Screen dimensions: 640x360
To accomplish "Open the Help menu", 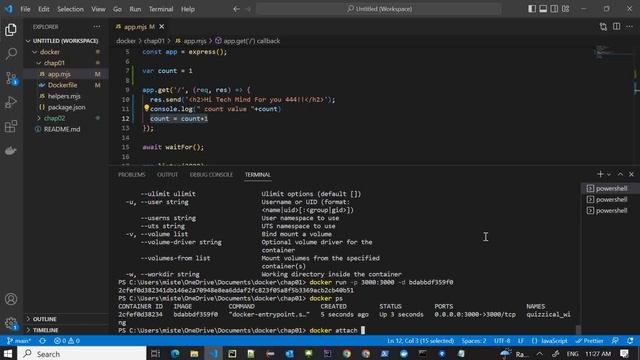I will point(188,9).
